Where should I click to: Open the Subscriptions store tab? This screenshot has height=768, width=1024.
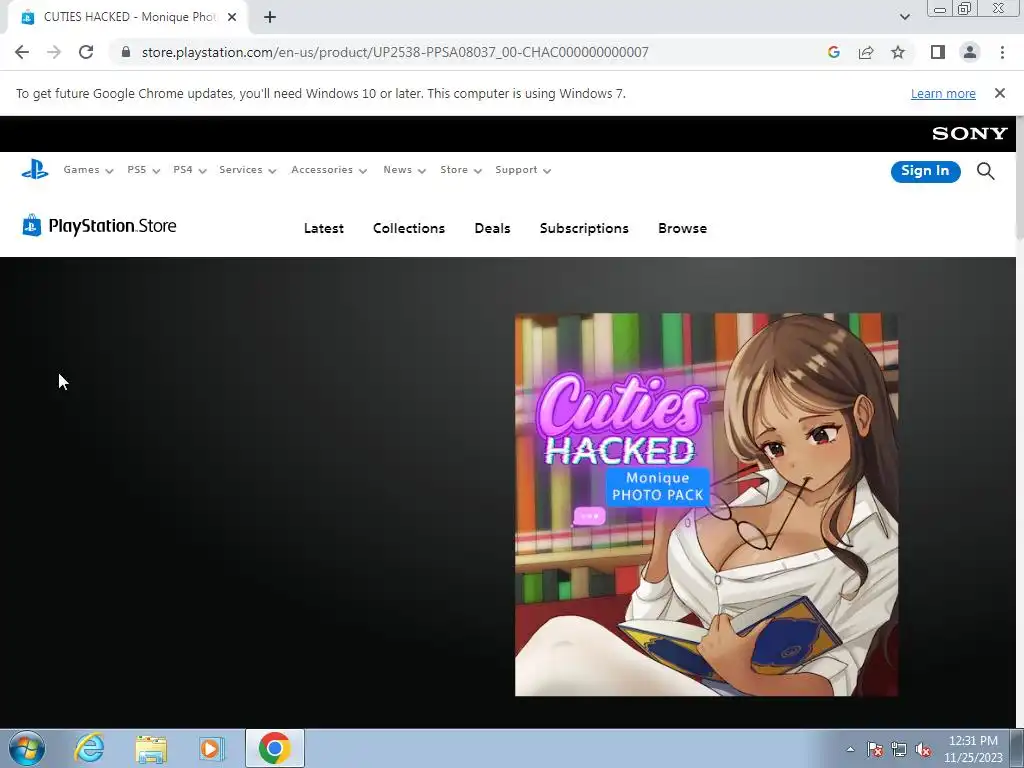click(584, 229)
